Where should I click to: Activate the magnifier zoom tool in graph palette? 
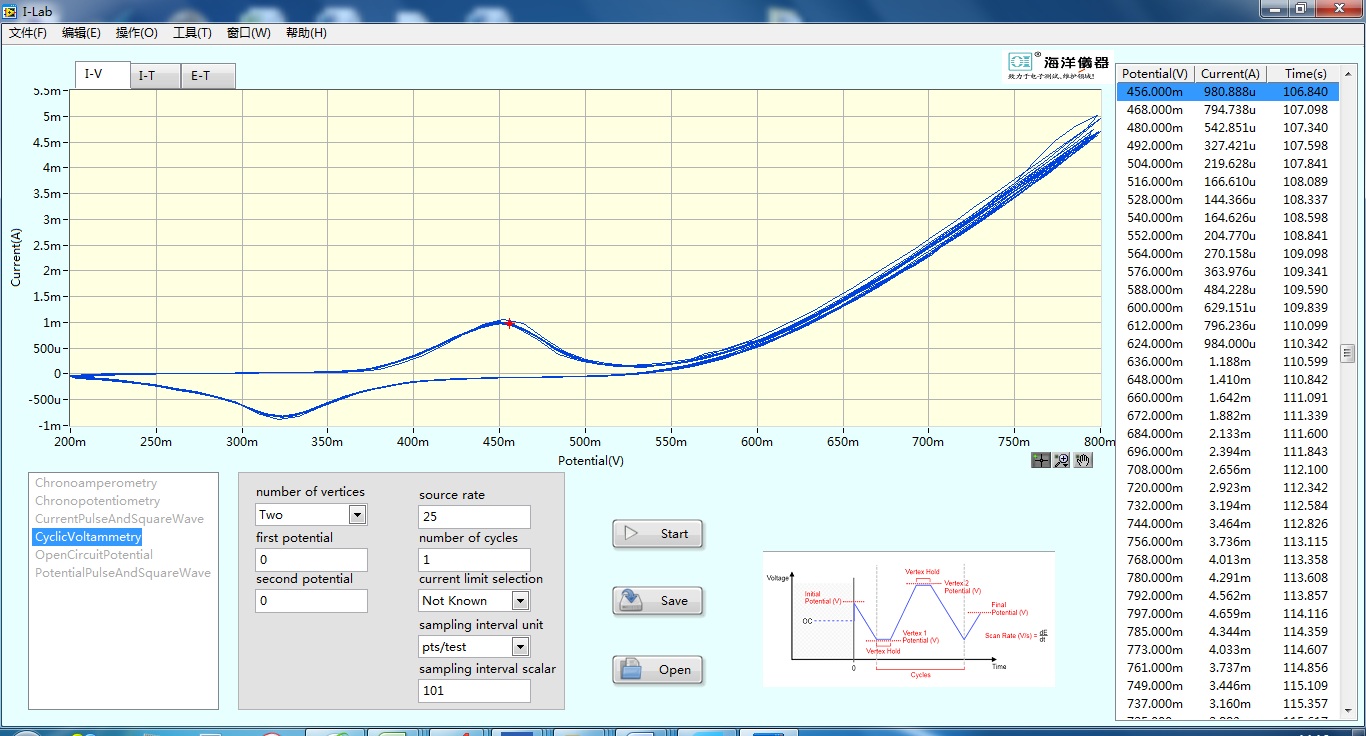[1062, 460]
